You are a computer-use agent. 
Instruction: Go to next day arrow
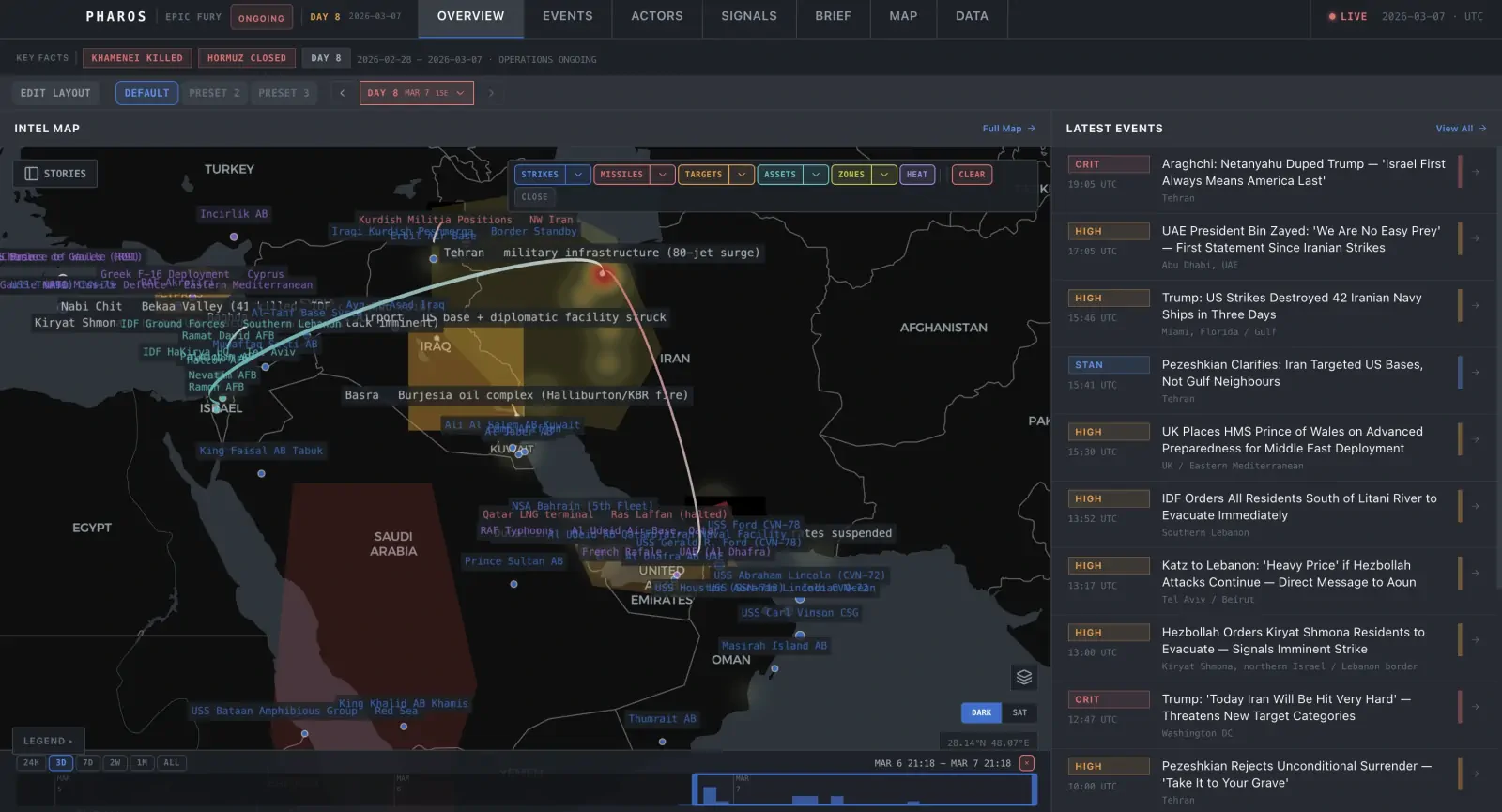pos(491,93)
